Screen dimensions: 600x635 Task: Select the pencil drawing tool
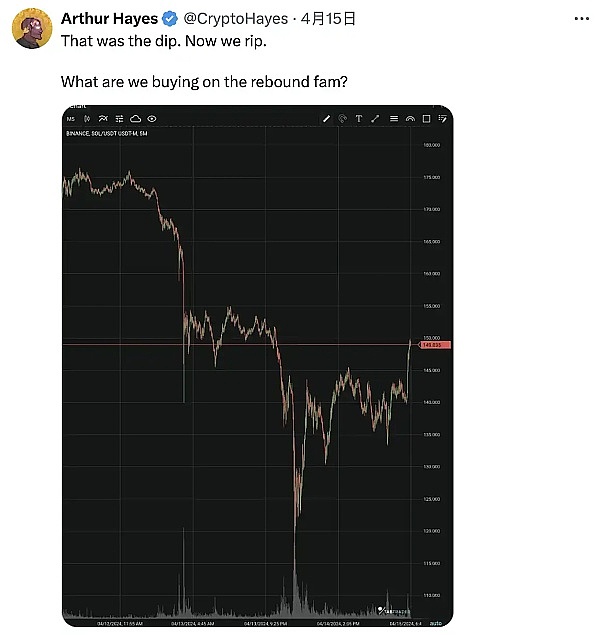coord(326,118)
